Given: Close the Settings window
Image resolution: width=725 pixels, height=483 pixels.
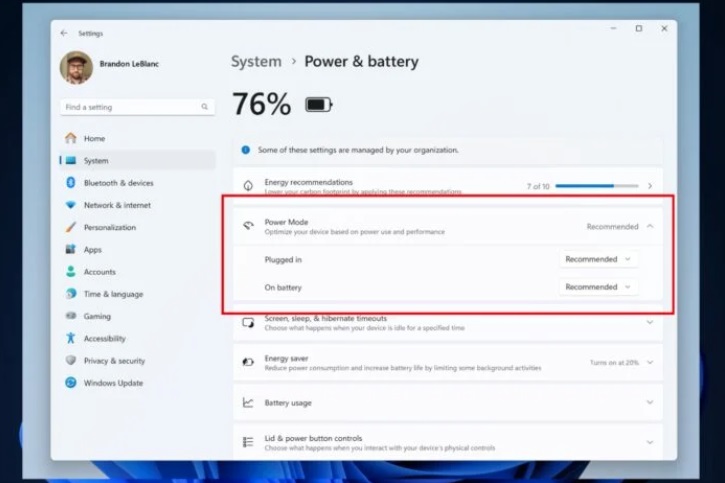Looking at the screenshot, I should (x=664, y=29).
